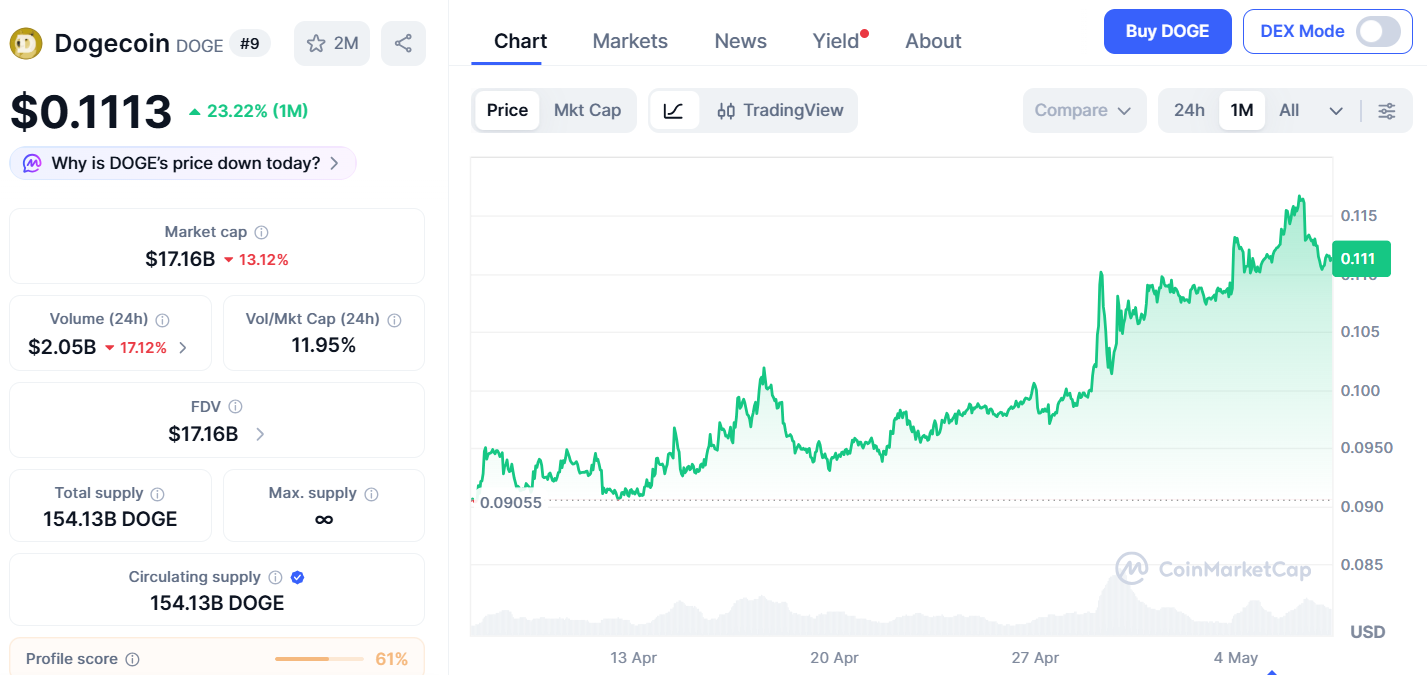Open 'Why is DOGE's price down today?'
Image resolution: width=1427 pixels, height=675 pixels.
point(183,163)
